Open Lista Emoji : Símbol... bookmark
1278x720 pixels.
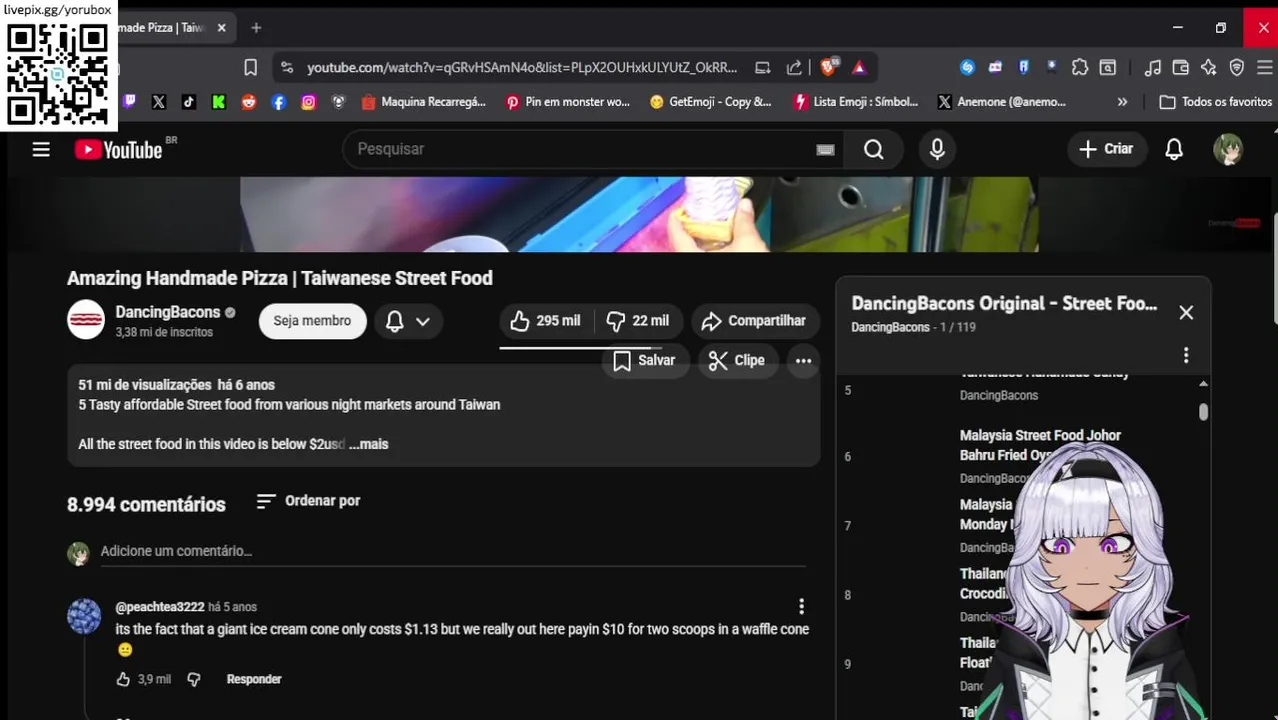[x=856, y=101]
